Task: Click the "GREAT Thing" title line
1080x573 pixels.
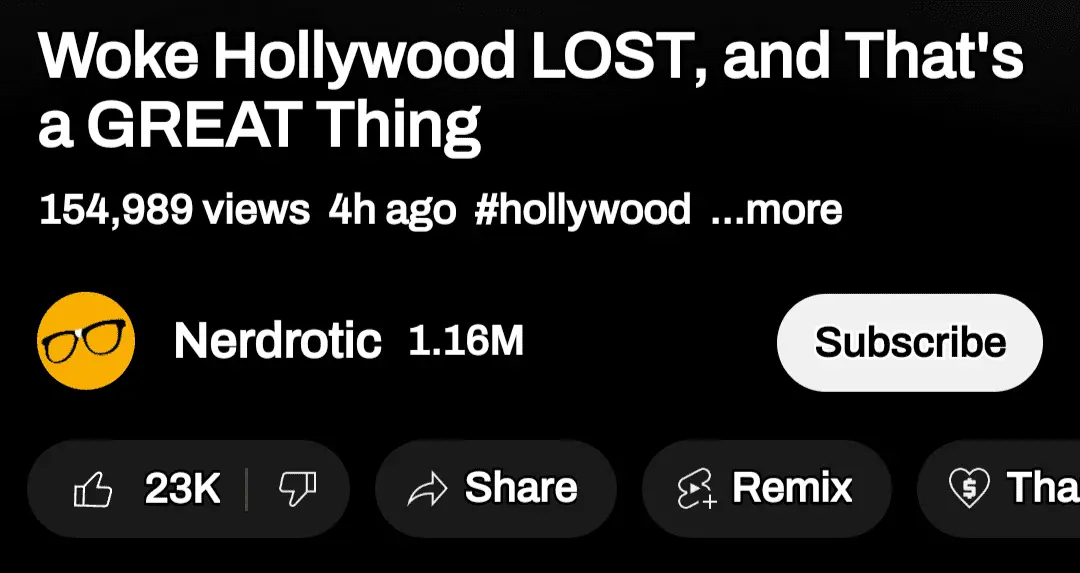Action: click(x=260, y=127)
